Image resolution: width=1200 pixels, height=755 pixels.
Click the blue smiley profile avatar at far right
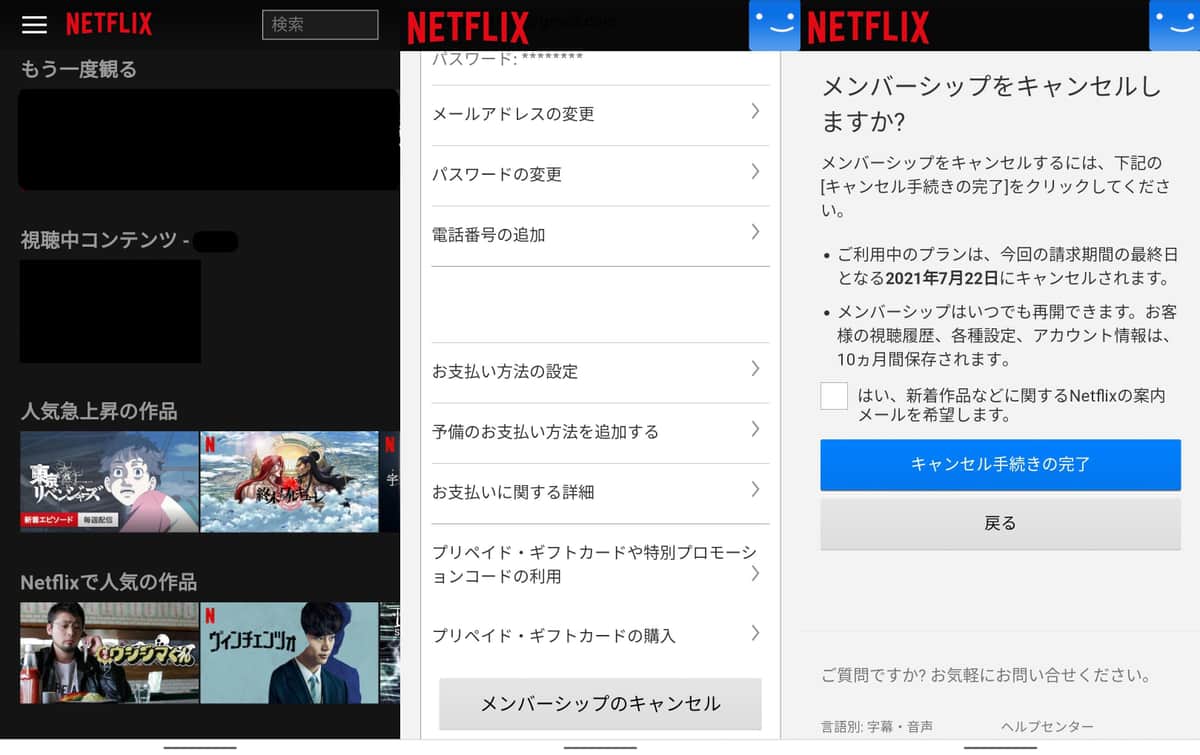[x=1174, y=25]
